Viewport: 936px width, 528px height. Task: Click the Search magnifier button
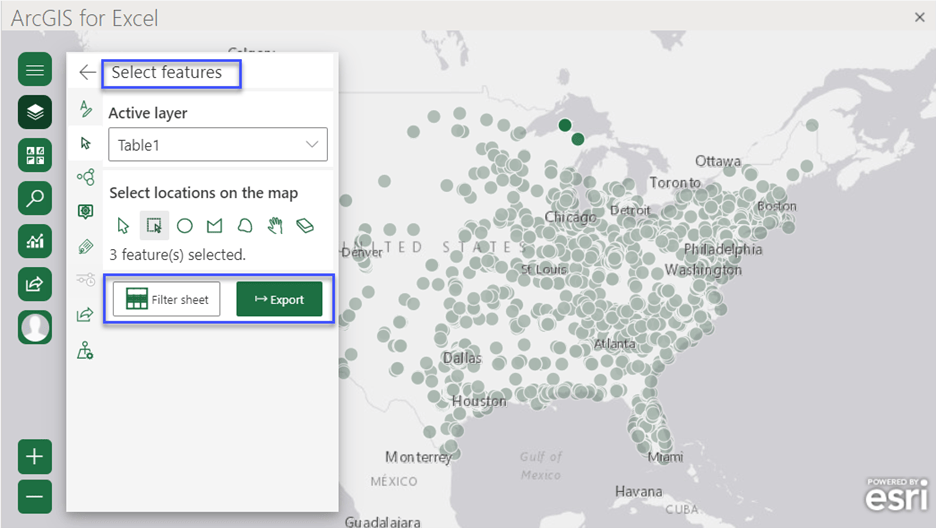(x=35, y=198)
